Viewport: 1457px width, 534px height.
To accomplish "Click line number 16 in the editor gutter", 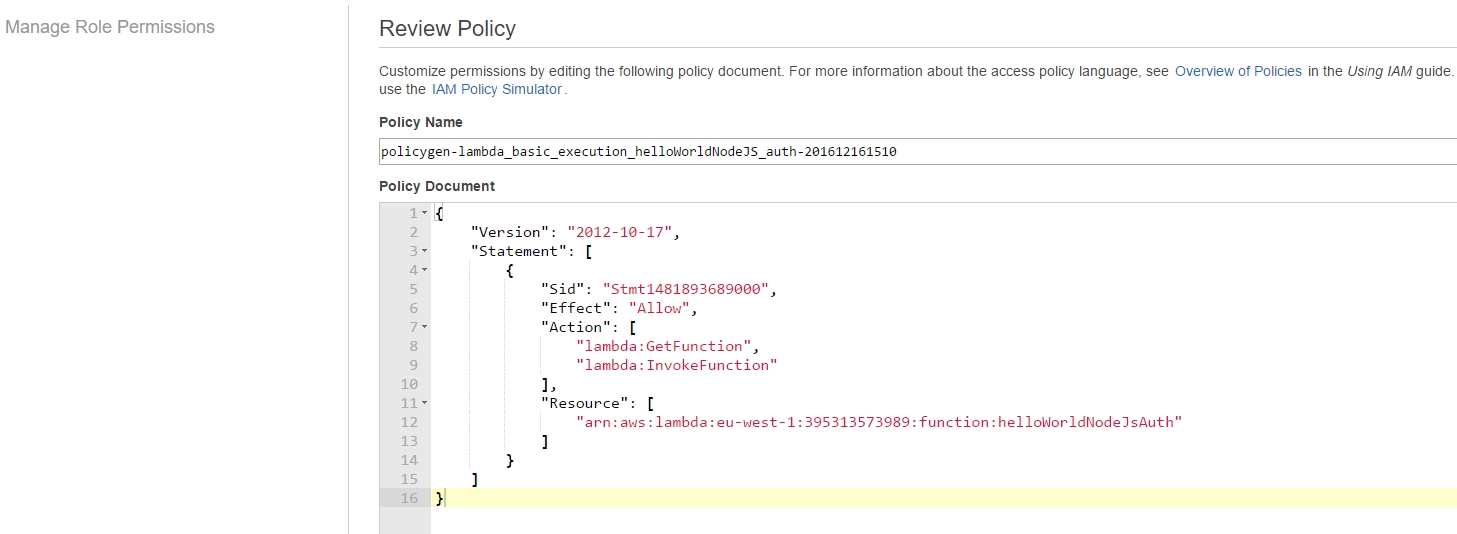I will pos(409,498).
